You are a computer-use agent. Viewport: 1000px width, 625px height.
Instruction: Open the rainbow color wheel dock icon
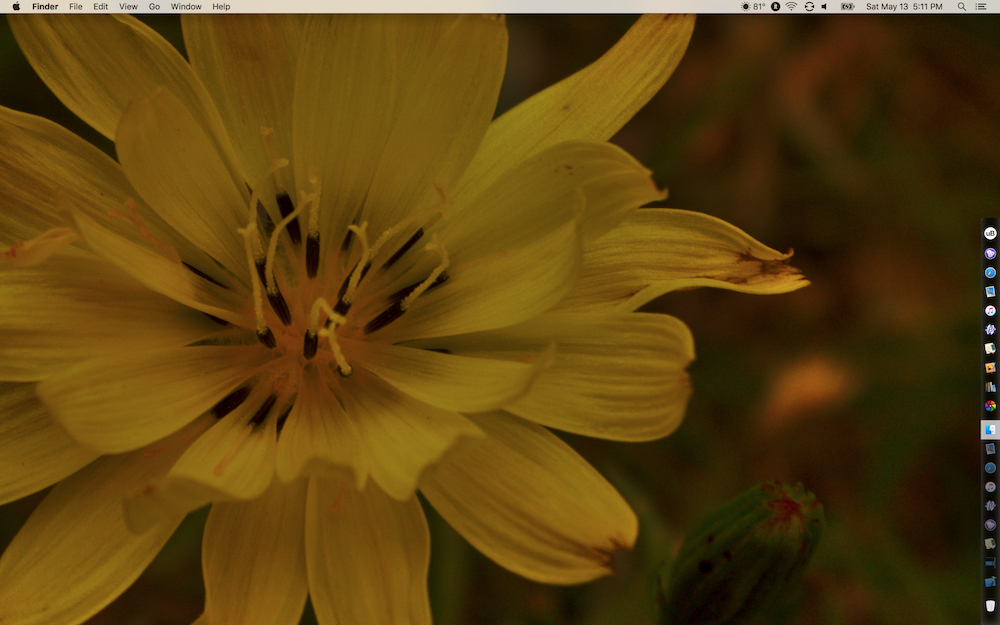pyautogui.click(x=990, y=406)
